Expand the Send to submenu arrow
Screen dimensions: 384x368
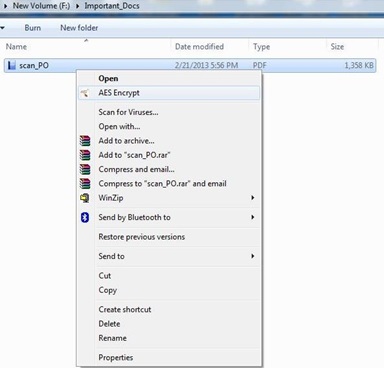(x=253, y=256)
